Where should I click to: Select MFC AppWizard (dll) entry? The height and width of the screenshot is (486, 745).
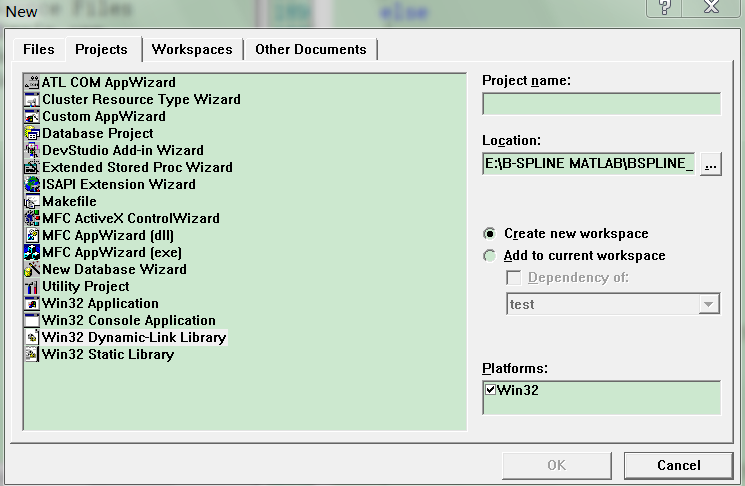click(108, 235)
